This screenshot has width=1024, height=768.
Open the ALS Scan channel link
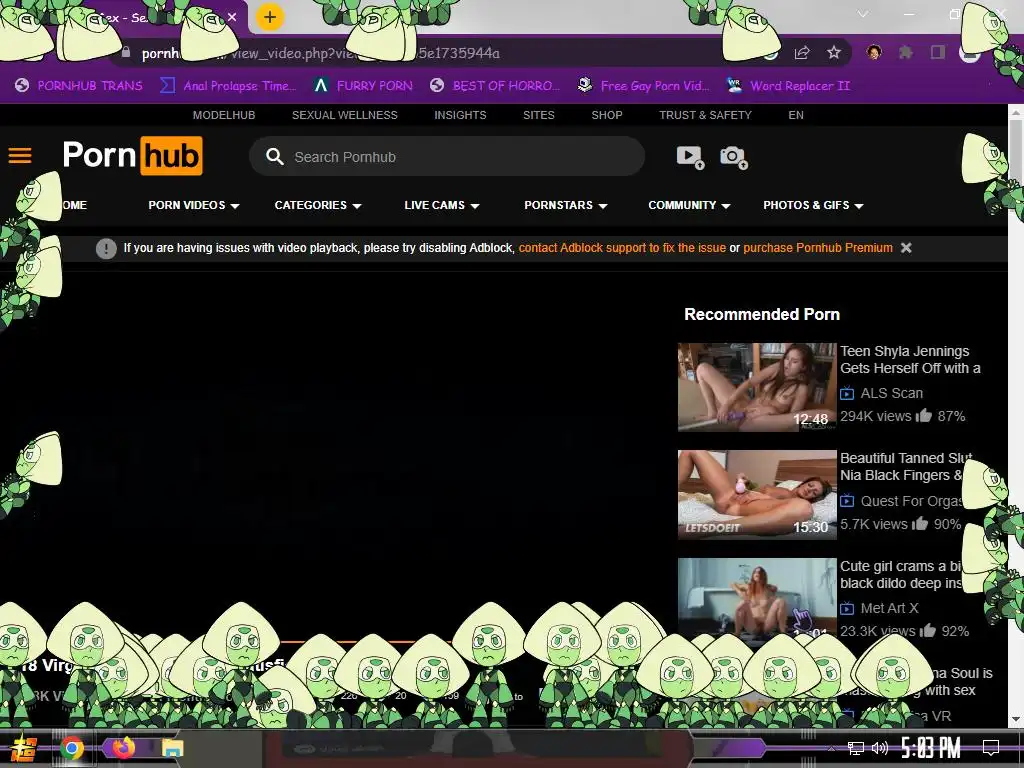(891, 393)
